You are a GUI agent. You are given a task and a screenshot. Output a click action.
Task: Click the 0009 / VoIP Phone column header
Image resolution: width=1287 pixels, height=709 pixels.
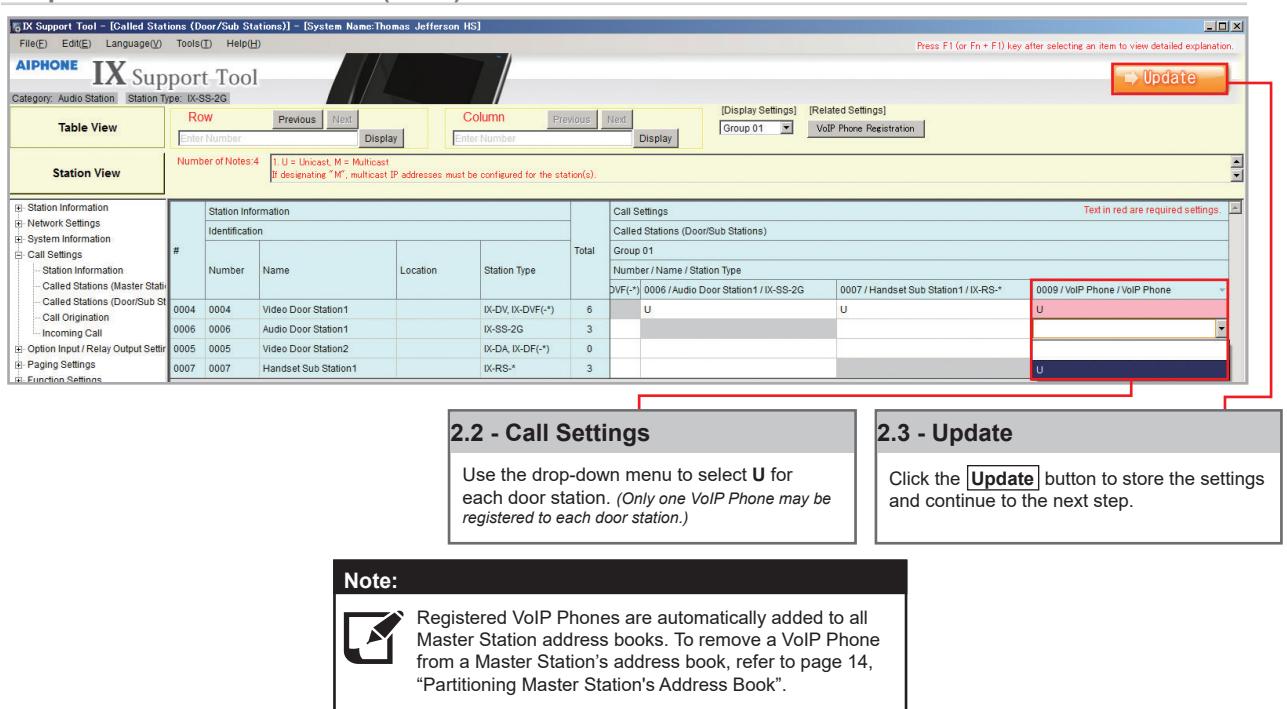tap(1130, 289)
